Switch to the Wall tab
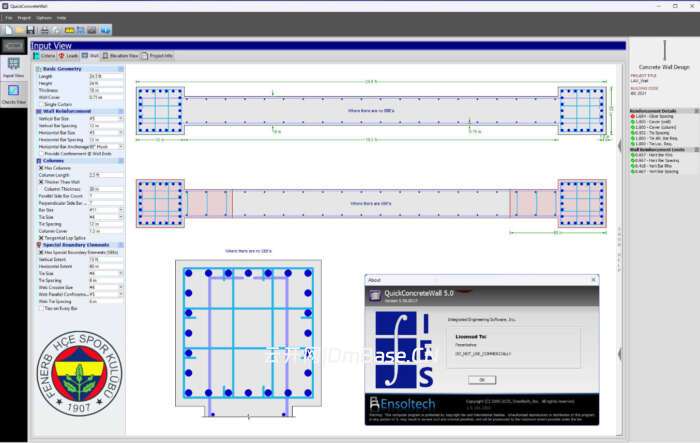This screenshot has height=443, width=700. (91, 56)
